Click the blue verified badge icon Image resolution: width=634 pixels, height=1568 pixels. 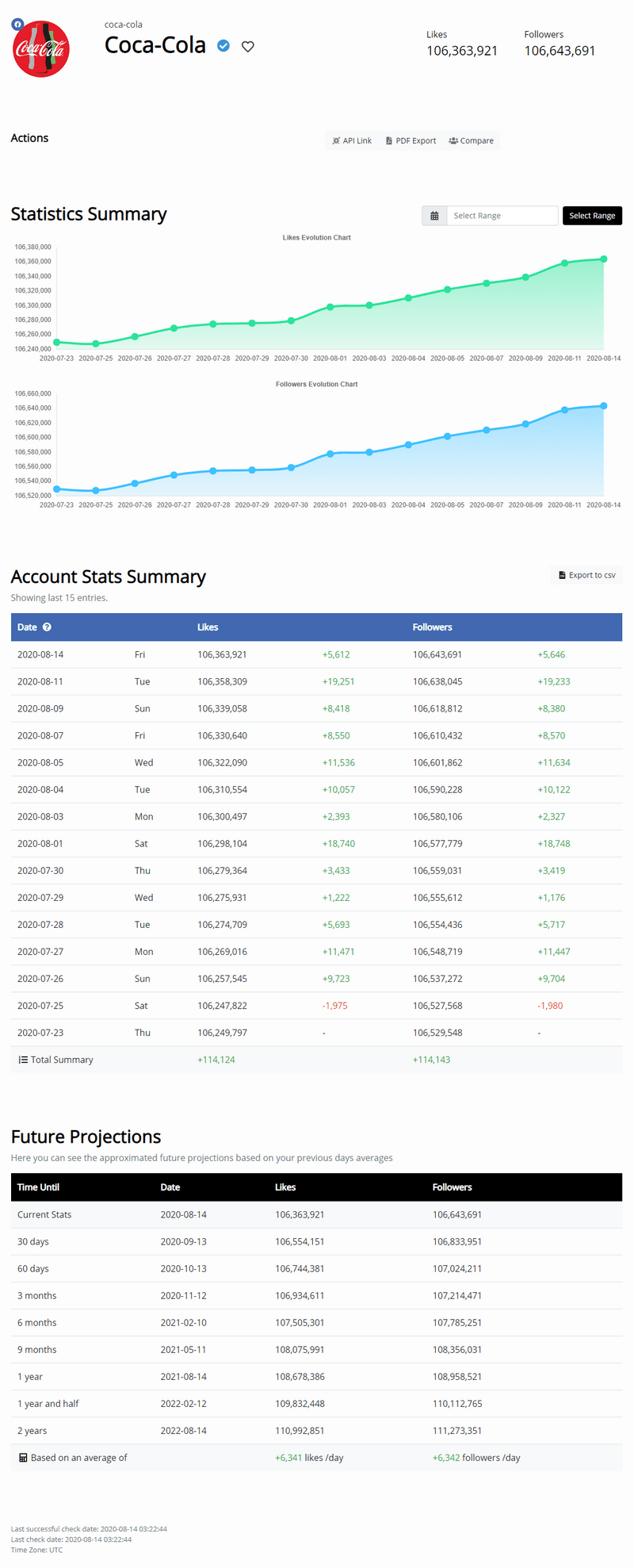(223, 46)
